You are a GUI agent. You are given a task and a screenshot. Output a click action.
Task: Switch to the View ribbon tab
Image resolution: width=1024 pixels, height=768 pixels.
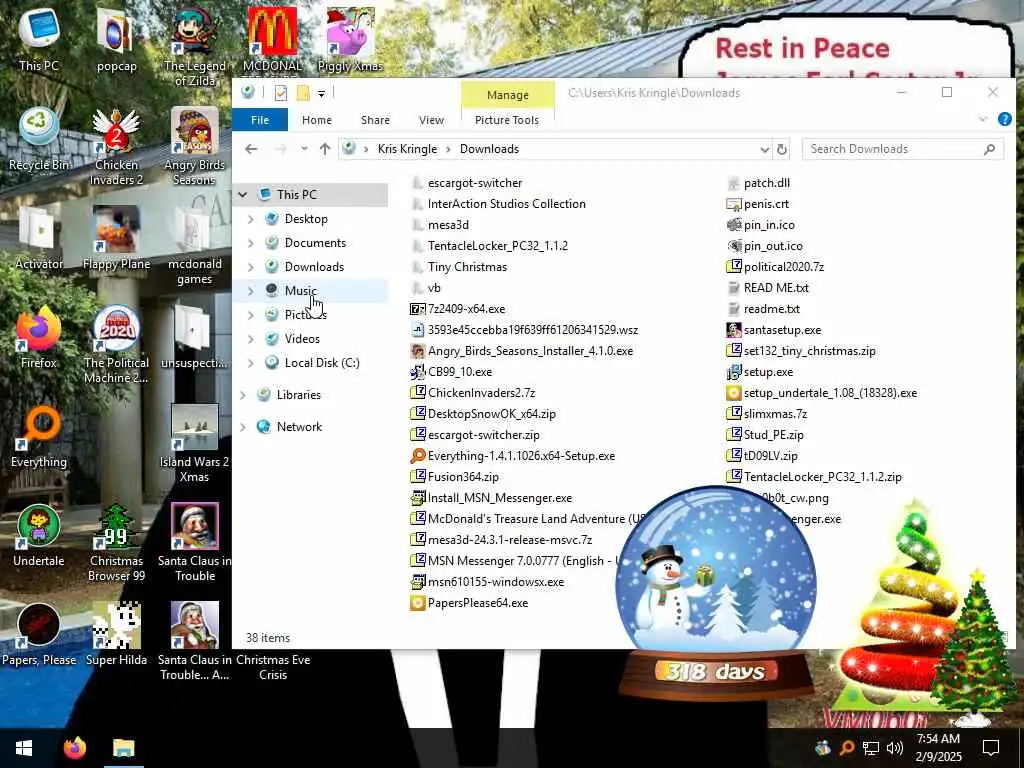coord(431,120)
